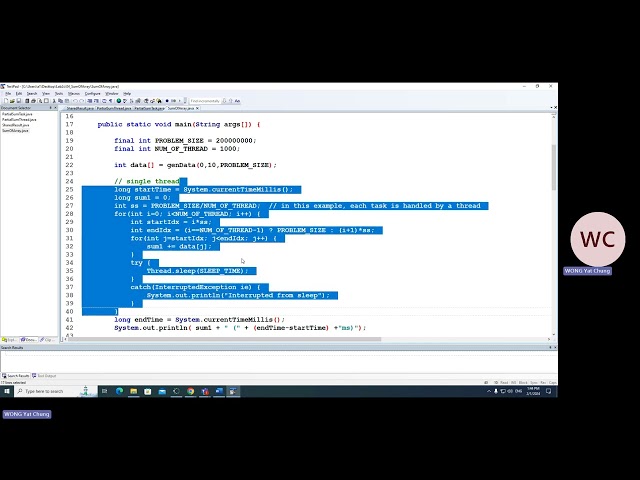This screenshot has width=640, height=480.
Task: Open the Window menu
Action: click(112, 93)
